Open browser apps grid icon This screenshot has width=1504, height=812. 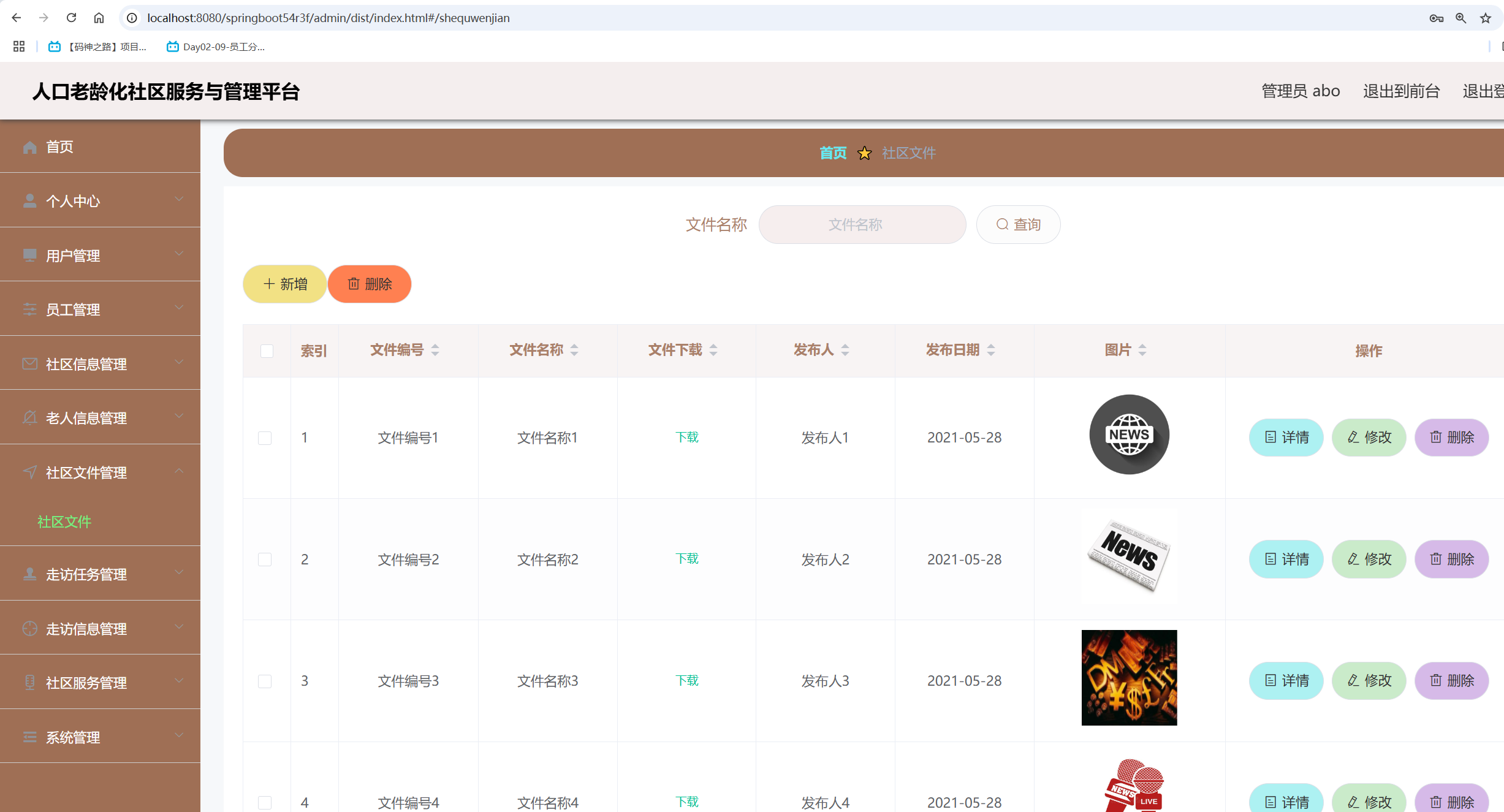(x=19, y=47)
